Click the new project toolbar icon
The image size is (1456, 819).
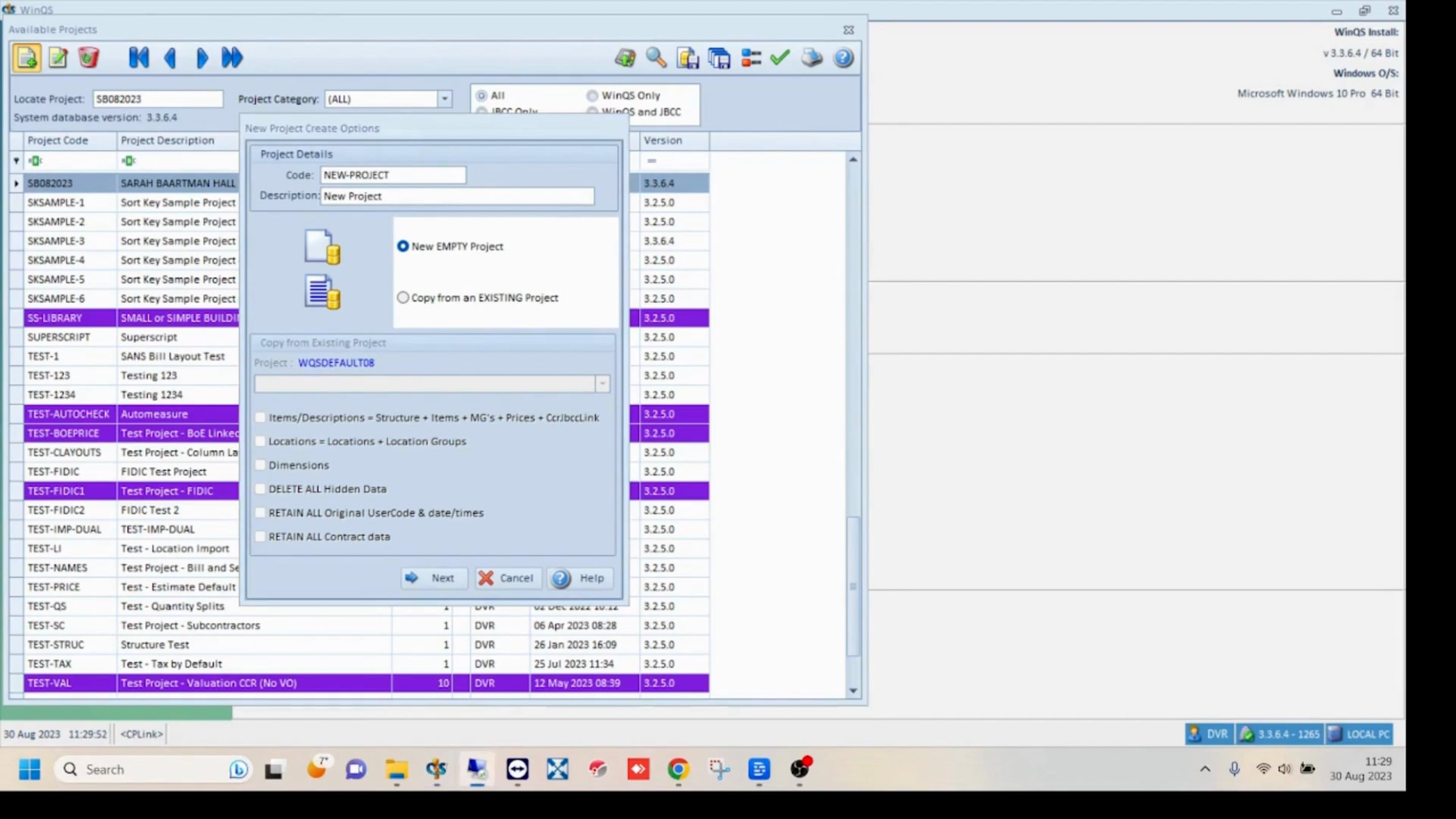(x=27, y=58)
